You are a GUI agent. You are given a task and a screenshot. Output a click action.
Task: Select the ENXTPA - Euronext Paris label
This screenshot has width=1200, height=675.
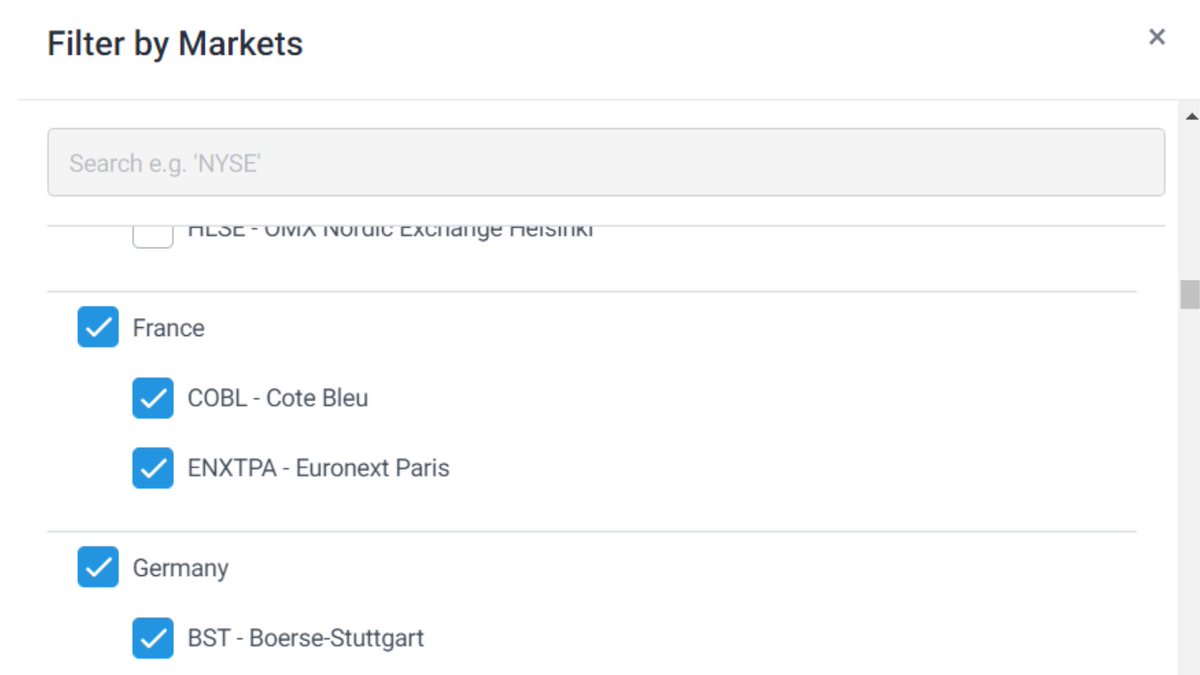coord(318,468)
